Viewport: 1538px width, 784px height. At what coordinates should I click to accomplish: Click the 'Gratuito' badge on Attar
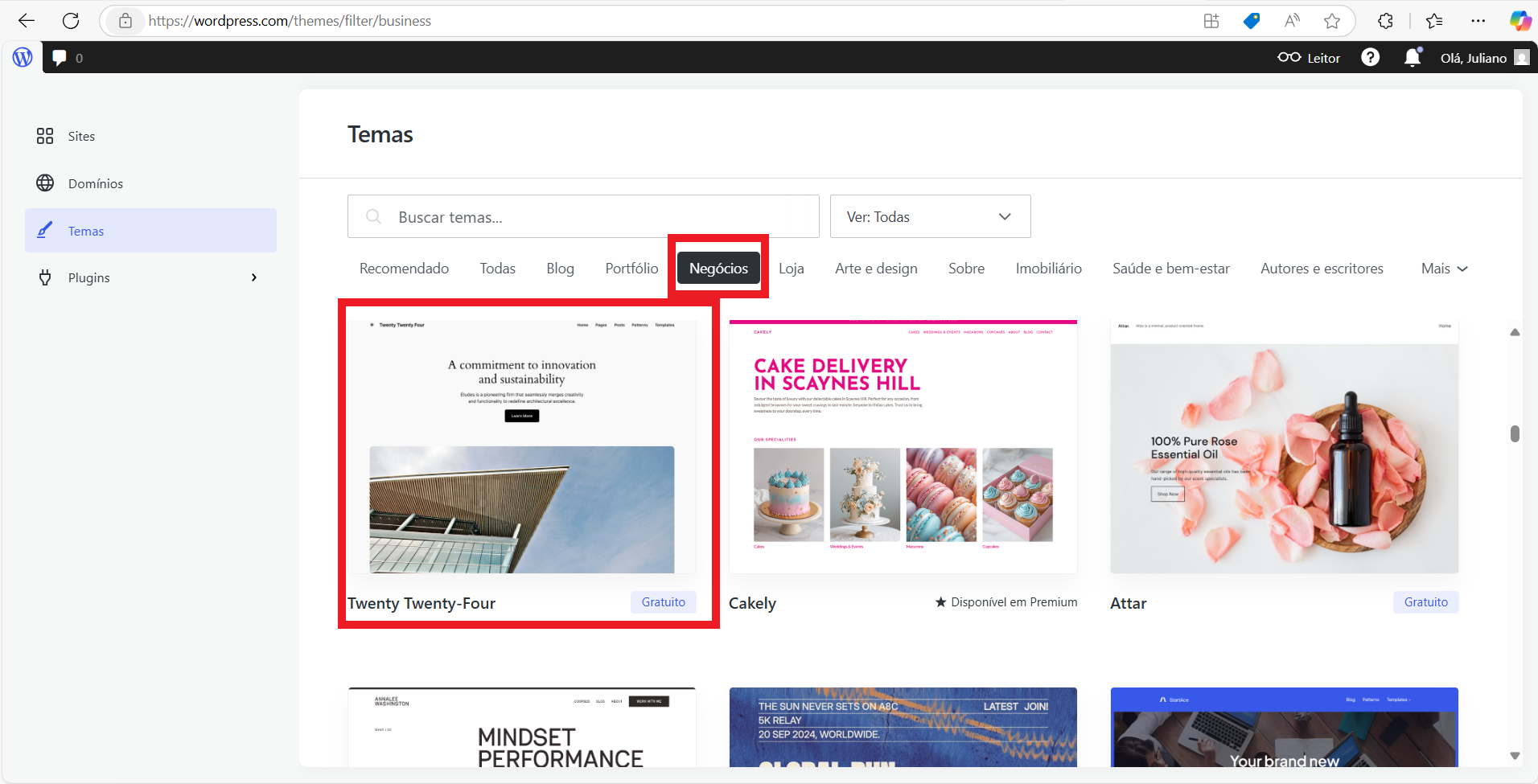(1425, 601)
